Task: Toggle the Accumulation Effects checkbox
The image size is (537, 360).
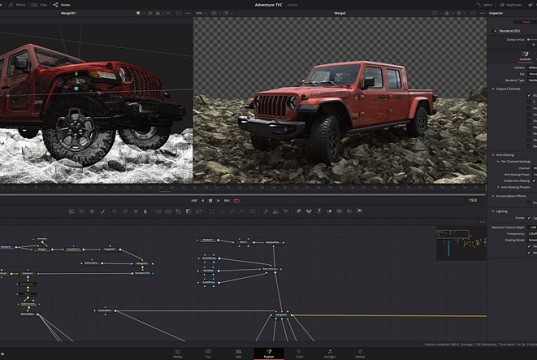Action: 530,203
